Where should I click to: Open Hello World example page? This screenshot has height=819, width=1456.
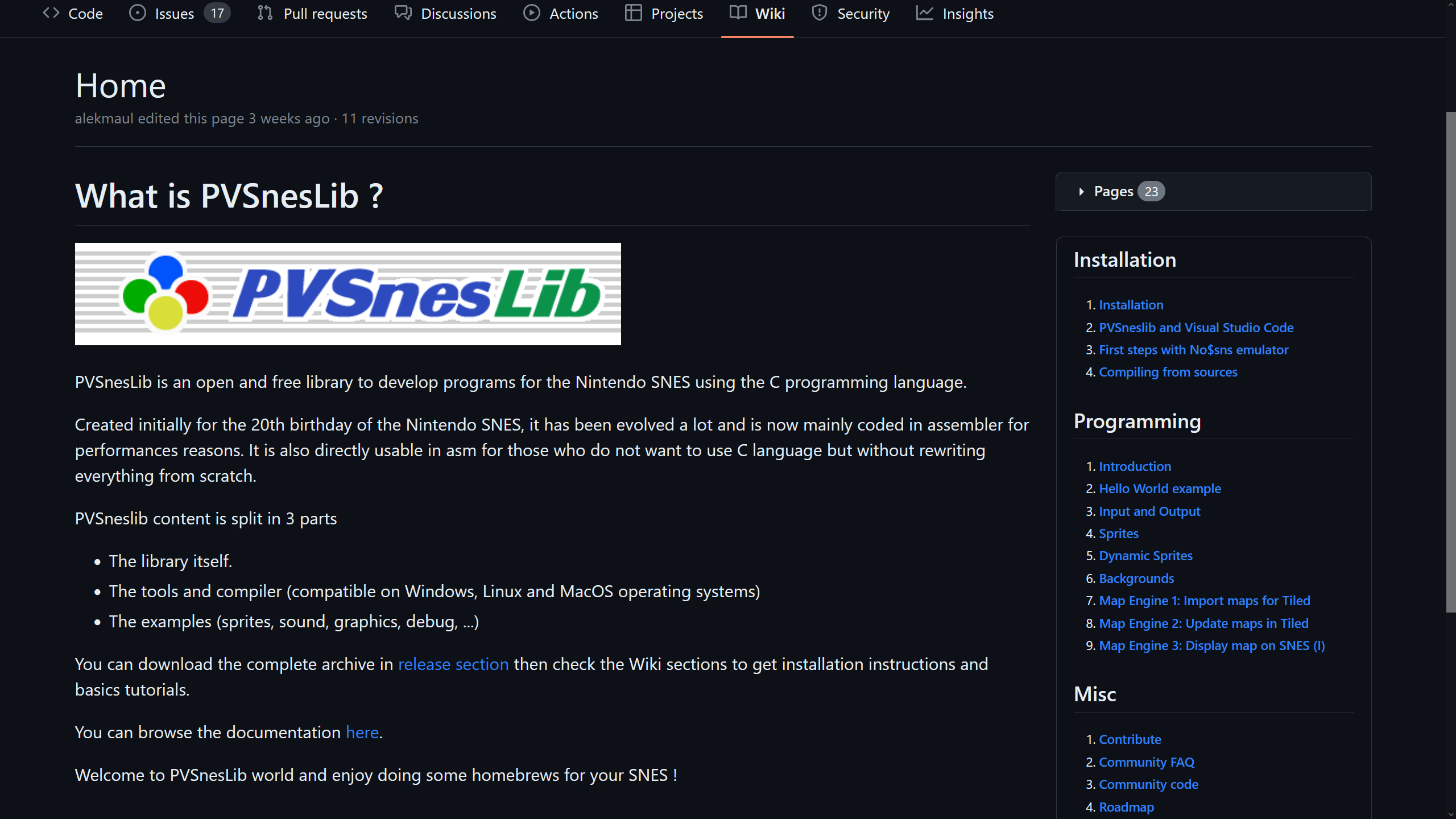point(1160,489)
